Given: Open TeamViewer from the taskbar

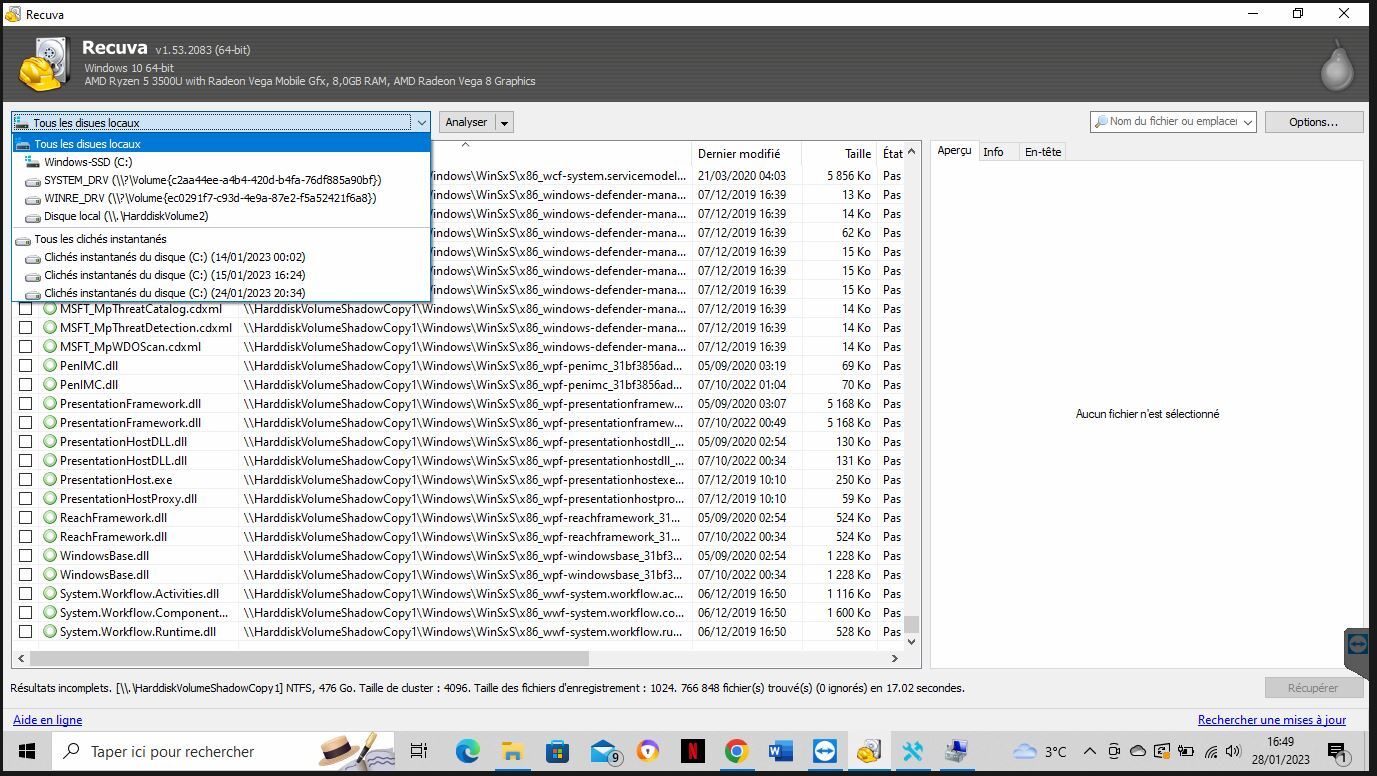Looking at the screenshot, I should 825,751.
